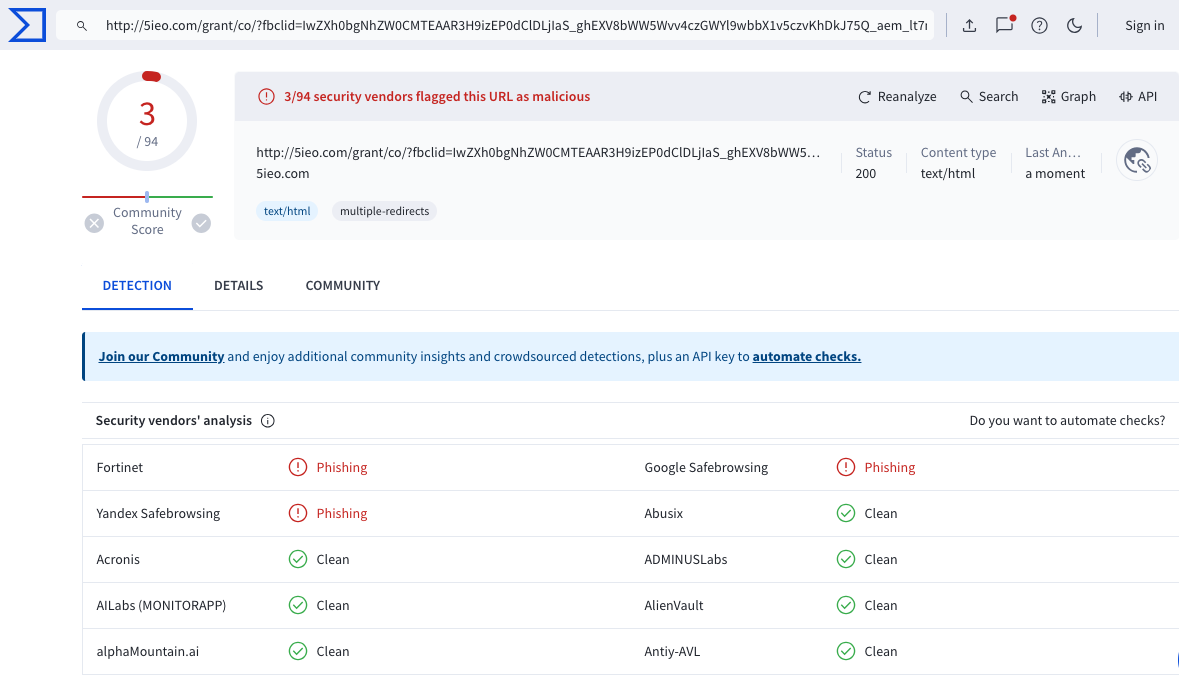Screen dimensions: 1179x675
Task: Click the Security vendors' analysis info icon
Action: (x=268, y=421)
